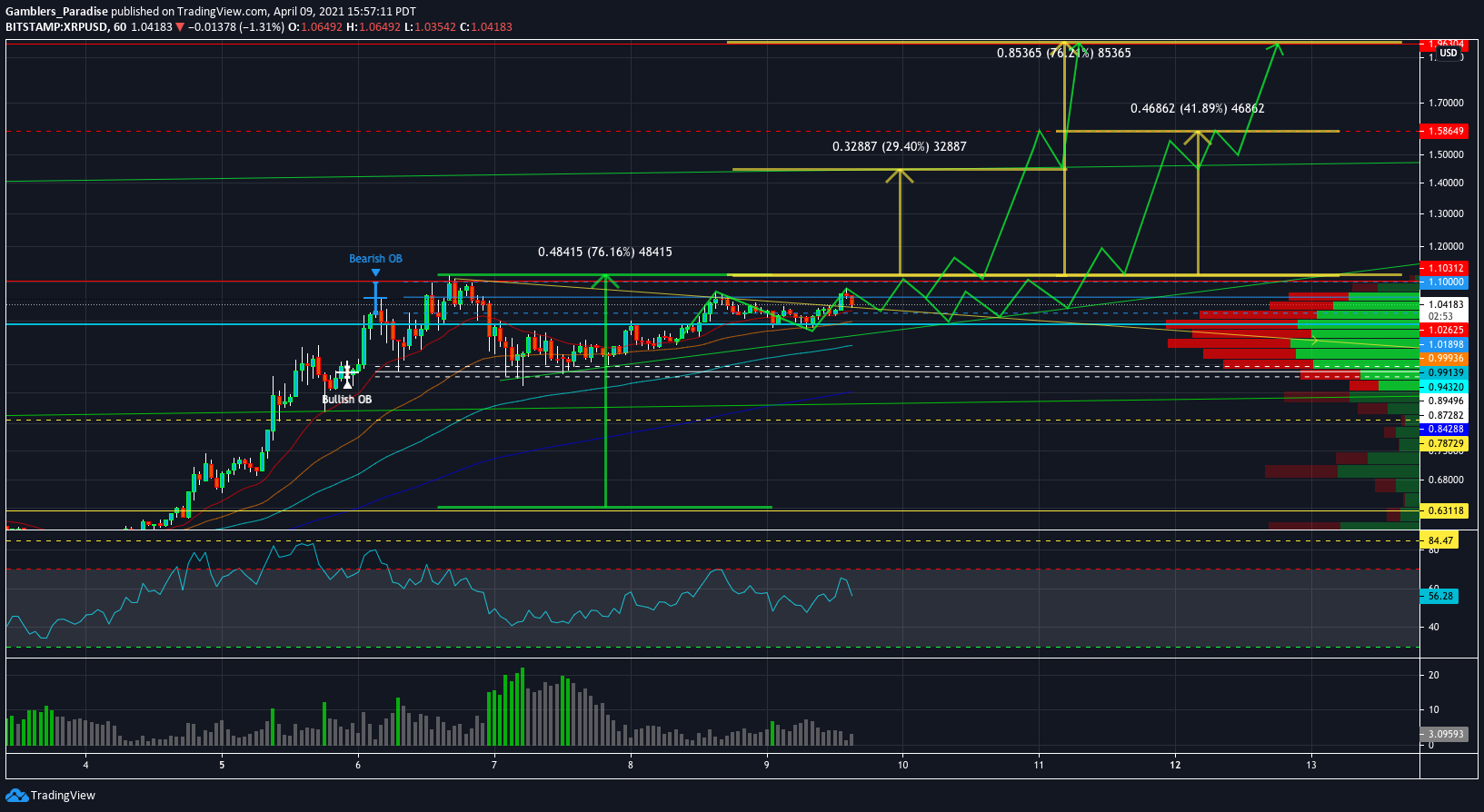This screenshot has width=1484, height=812.
Task: Click the blue 1.10000 price label
Action: coord(1444,282)
